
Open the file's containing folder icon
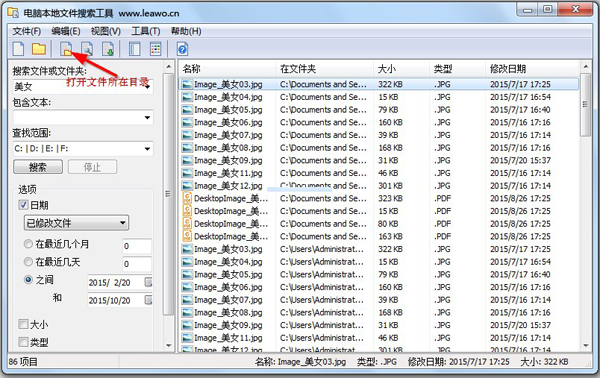(67, 49)
